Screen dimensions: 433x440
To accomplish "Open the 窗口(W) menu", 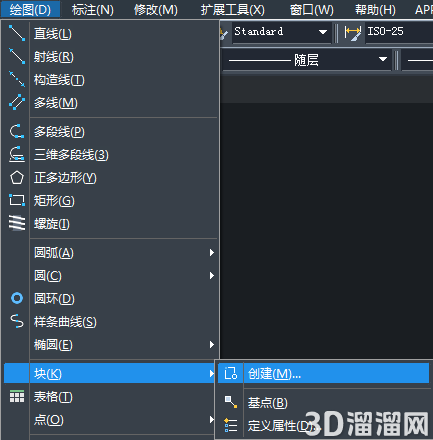I will 312,10.
